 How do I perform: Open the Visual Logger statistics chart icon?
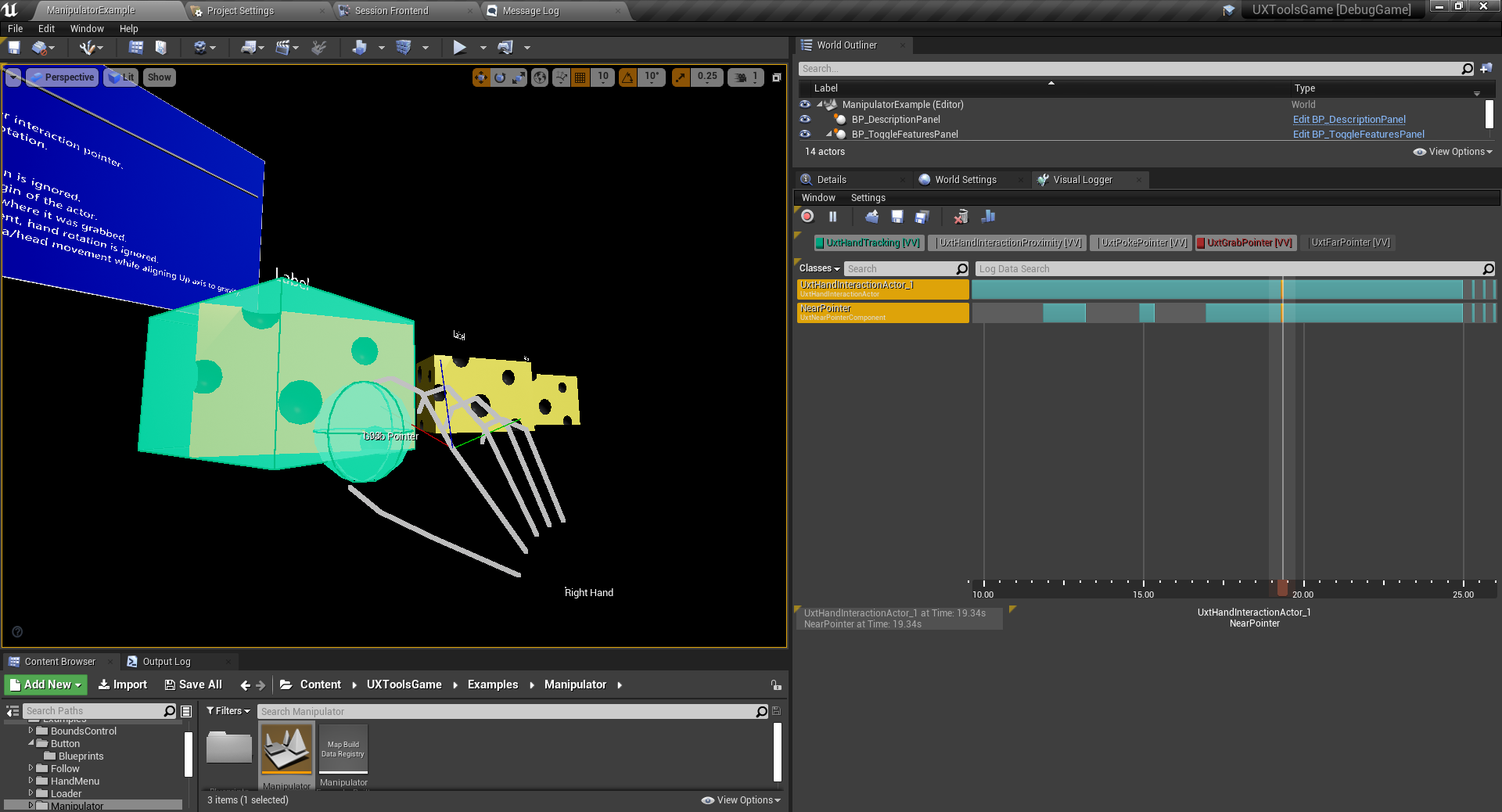click(988, 217)
